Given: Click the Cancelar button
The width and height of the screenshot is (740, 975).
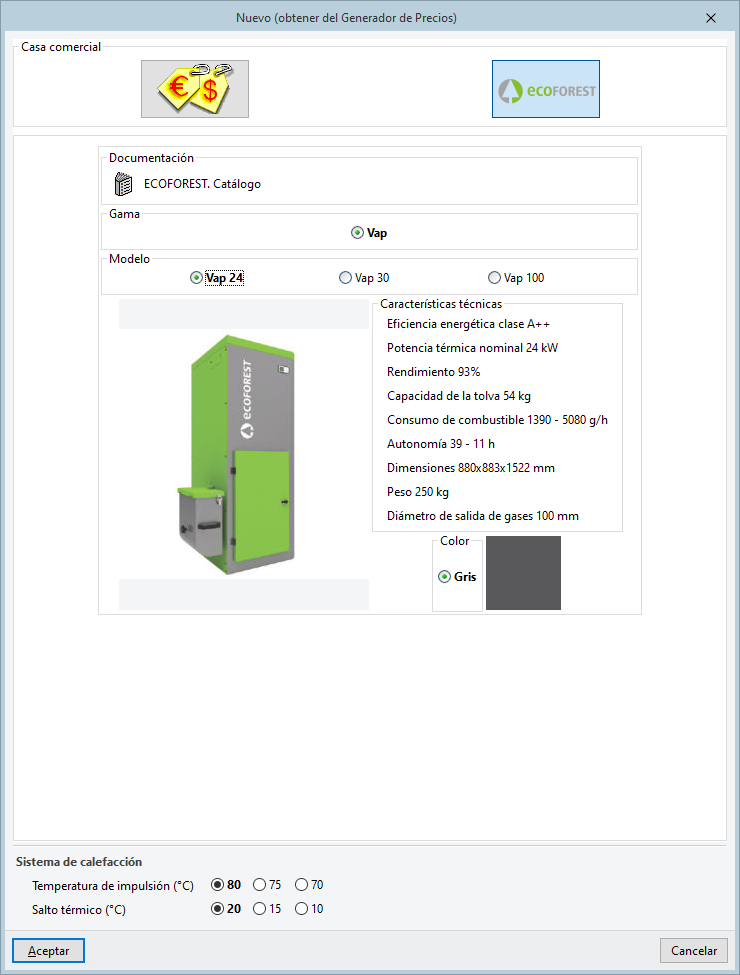Looking at the screenshot, I should pos(694,951).
